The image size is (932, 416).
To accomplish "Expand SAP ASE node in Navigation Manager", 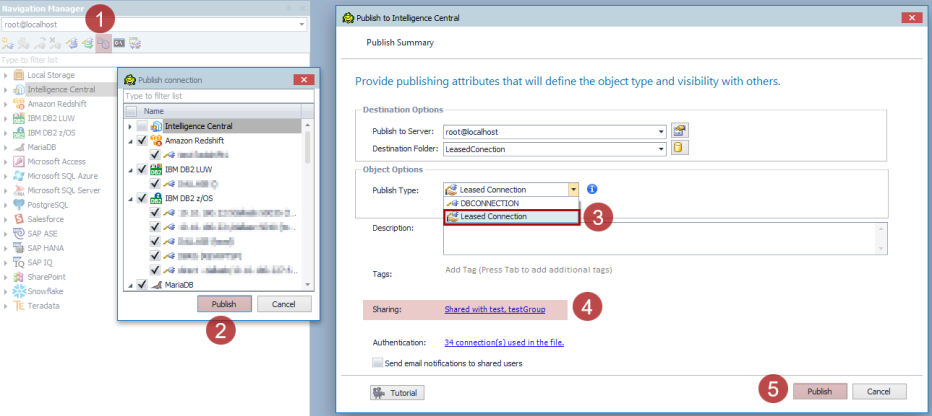I will pyautogui.click(x=5, y=234).
